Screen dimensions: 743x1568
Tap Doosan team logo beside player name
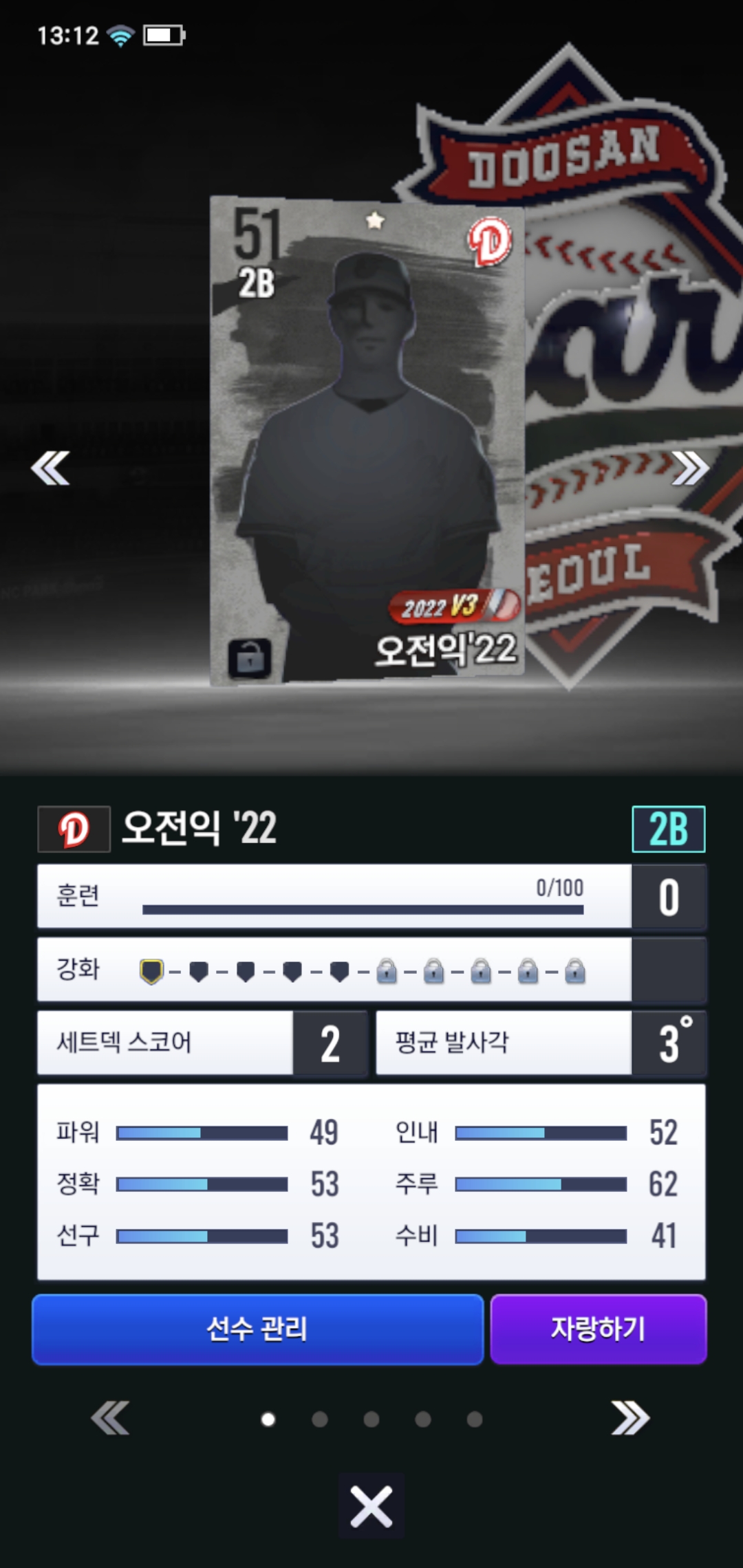coord(74,829)
